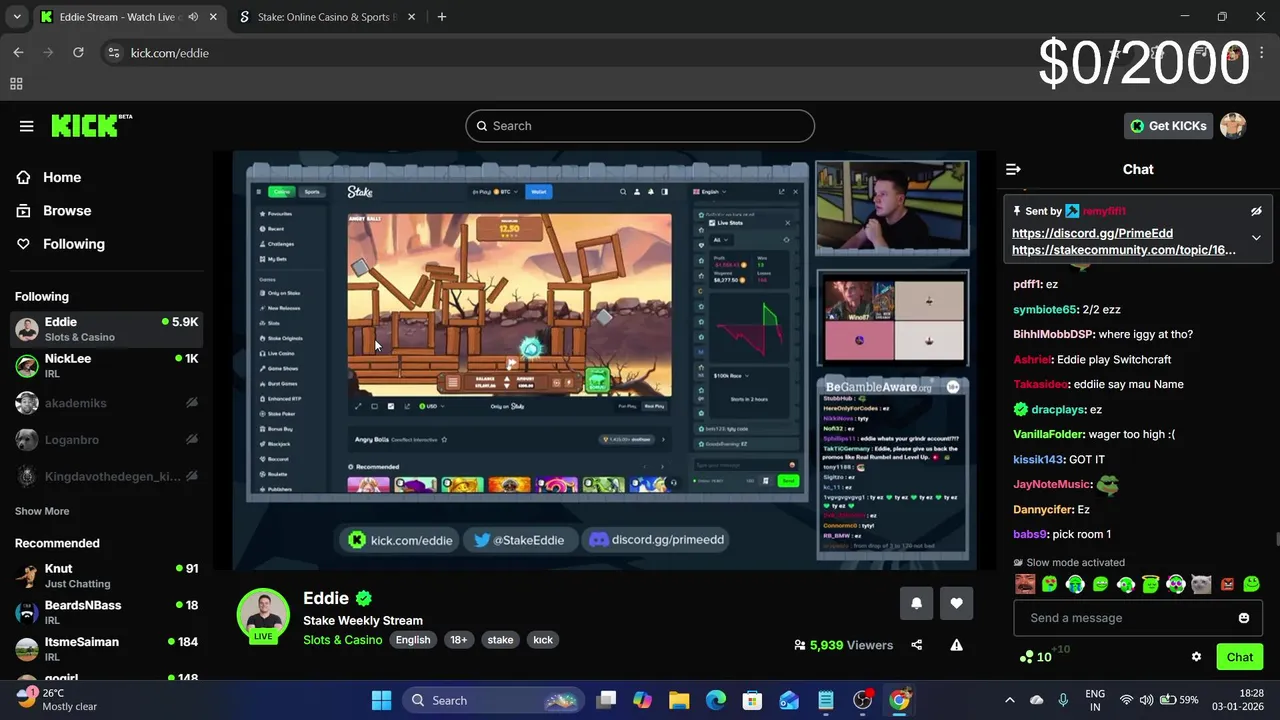Open the Kick hamburger menu
This screenshot has height=720, width=1280.
(x=27, y=126)
